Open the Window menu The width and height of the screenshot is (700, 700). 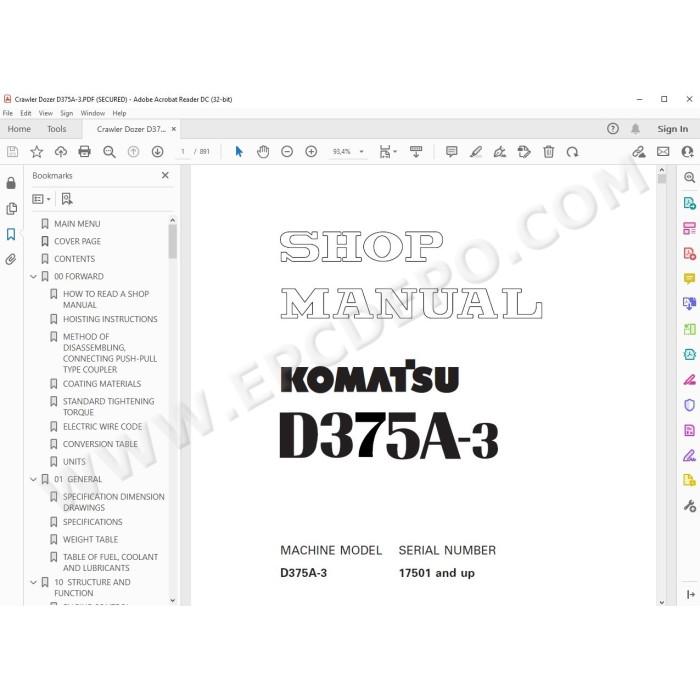point(92,113)
